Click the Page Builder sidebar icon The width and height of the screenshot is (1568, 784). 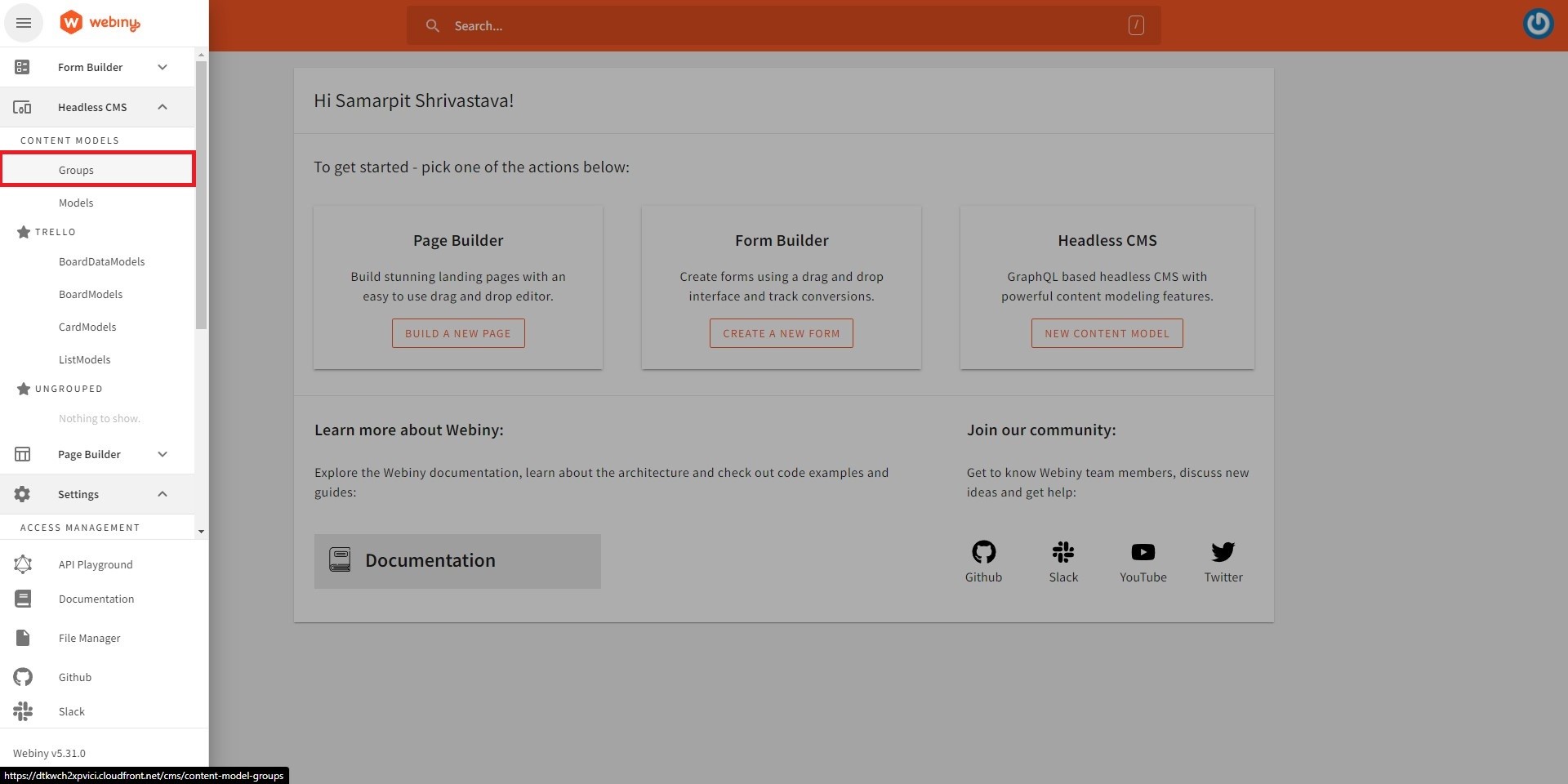tap(22, 454)
